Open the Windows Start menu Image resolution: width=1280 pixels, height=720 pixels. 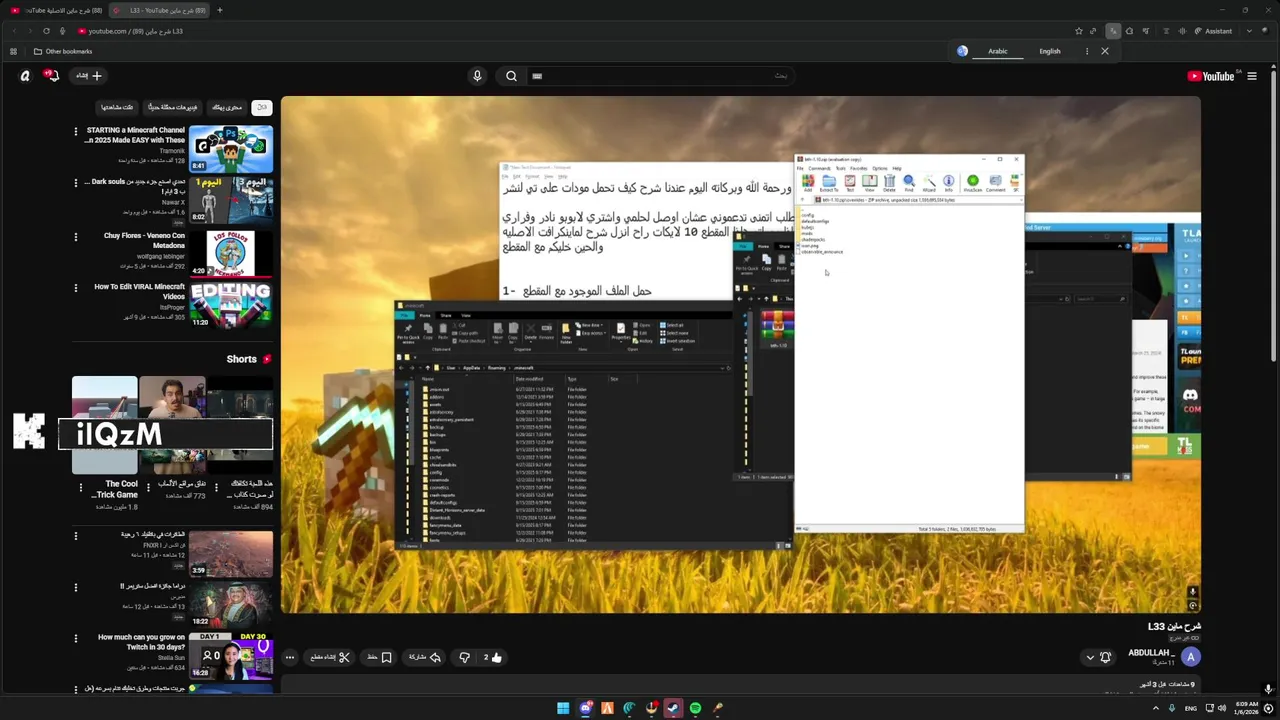tap(563, 708)
